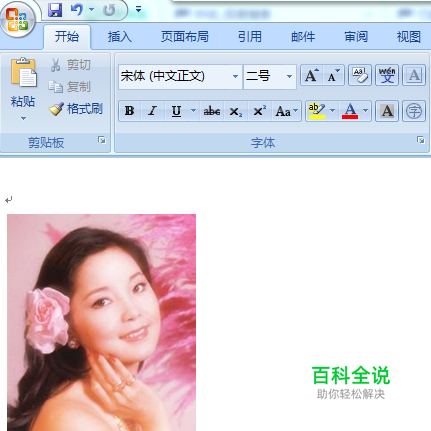Screen dimensions: 431x431
Task: Open the 审阅 ribbon tab
Action: 356,36
